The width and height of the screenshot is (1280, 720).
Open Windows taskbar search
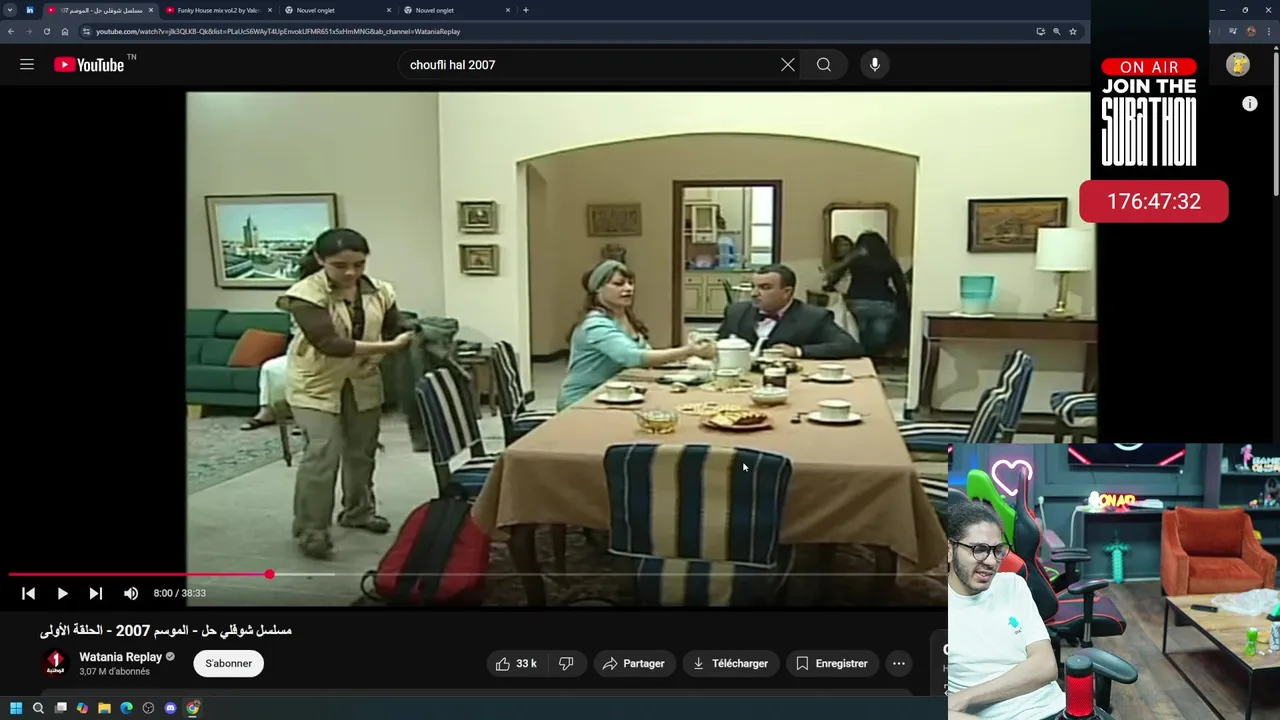[x=38, y=708]
